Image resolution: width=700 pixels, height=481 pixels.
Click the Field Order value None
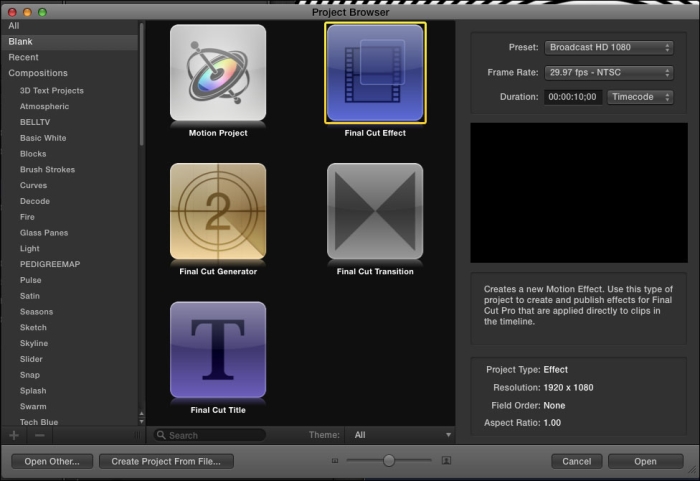[x=554, y=406]
